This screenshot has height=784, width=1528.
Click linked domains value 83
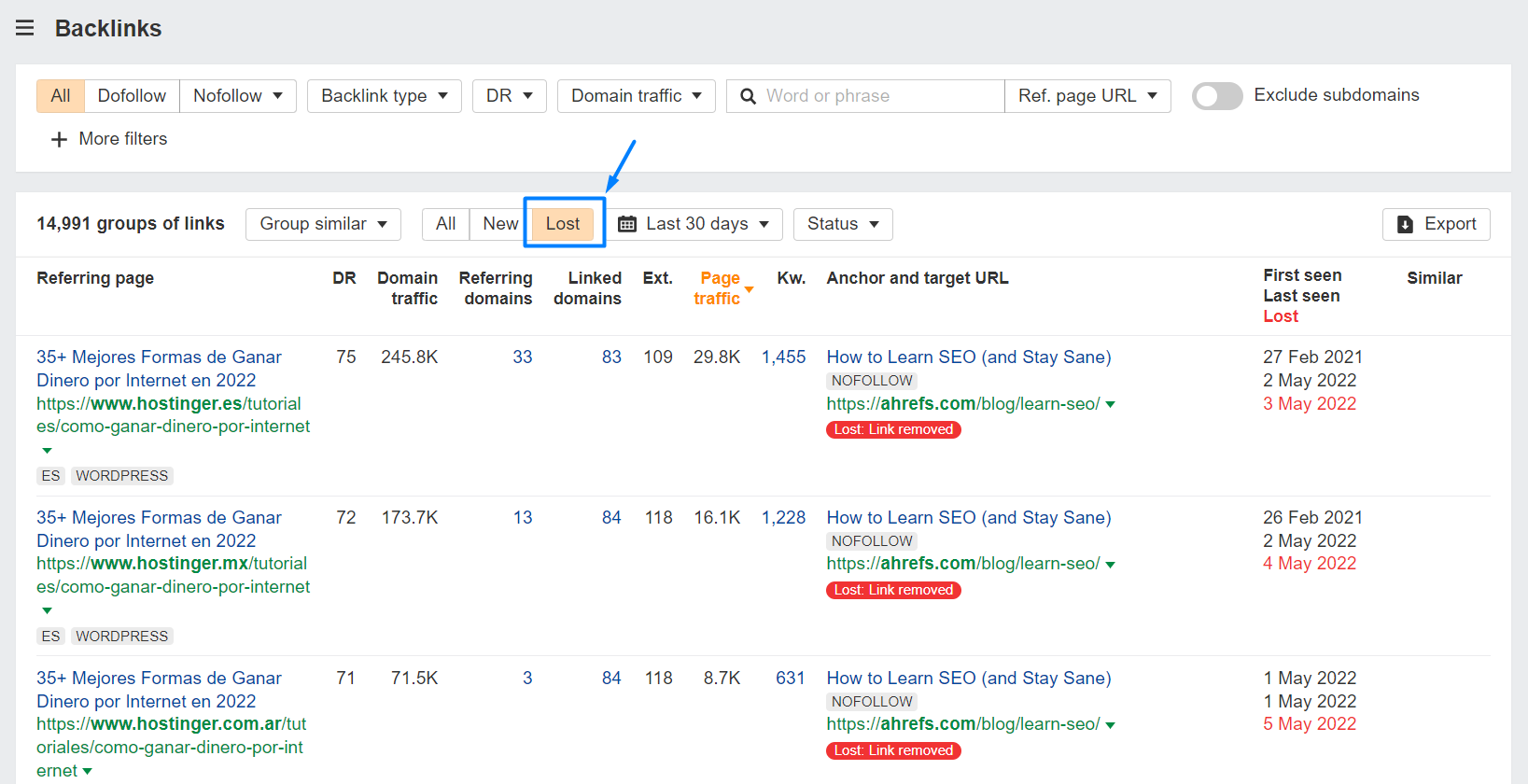click(x=611, y=357)
